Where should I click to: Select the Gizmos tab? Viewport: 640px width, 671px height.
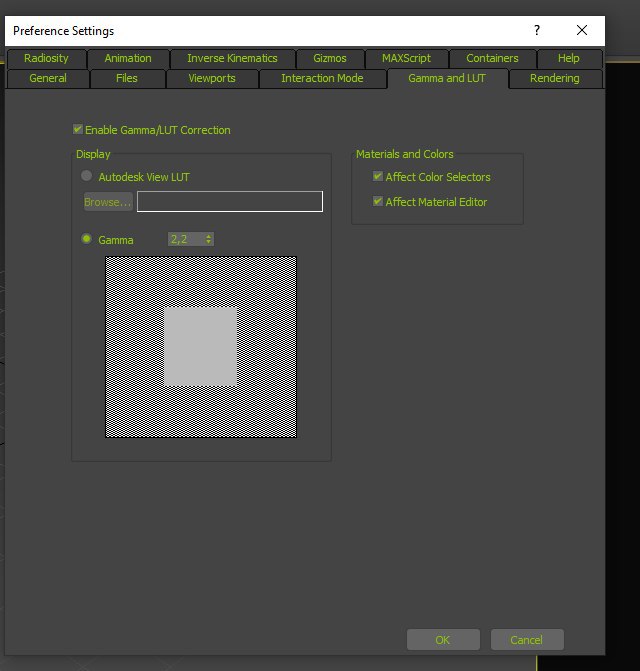pyautogui.click(x=330, y=58)
